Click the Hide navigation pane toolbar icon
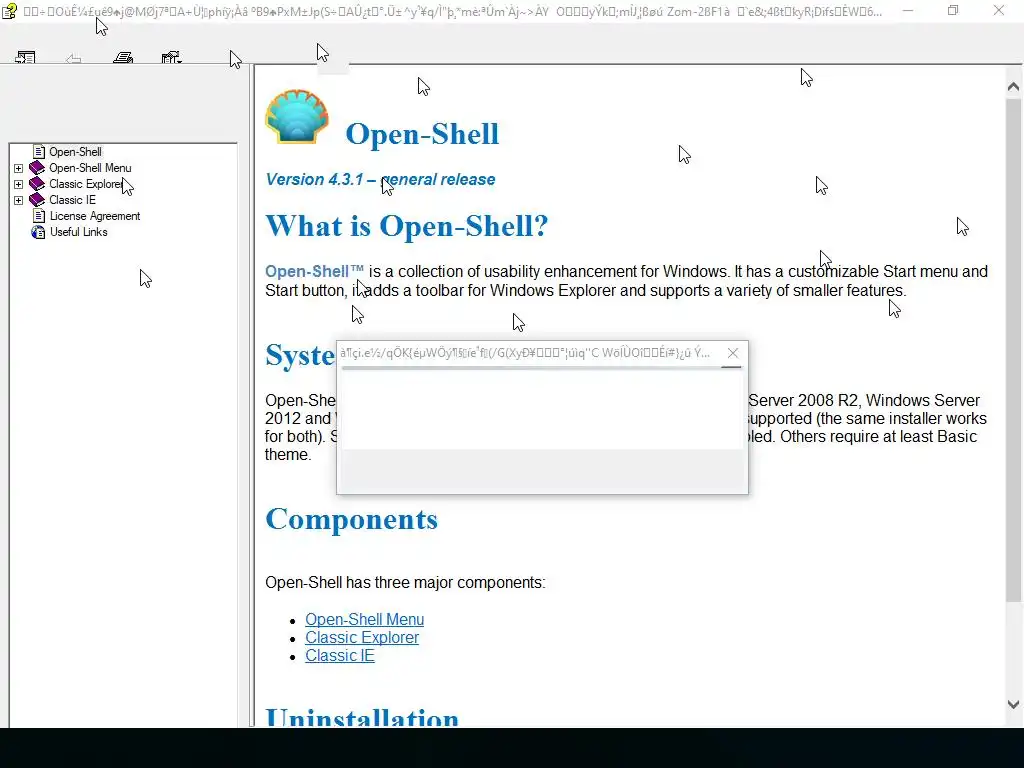 (25, 57)
